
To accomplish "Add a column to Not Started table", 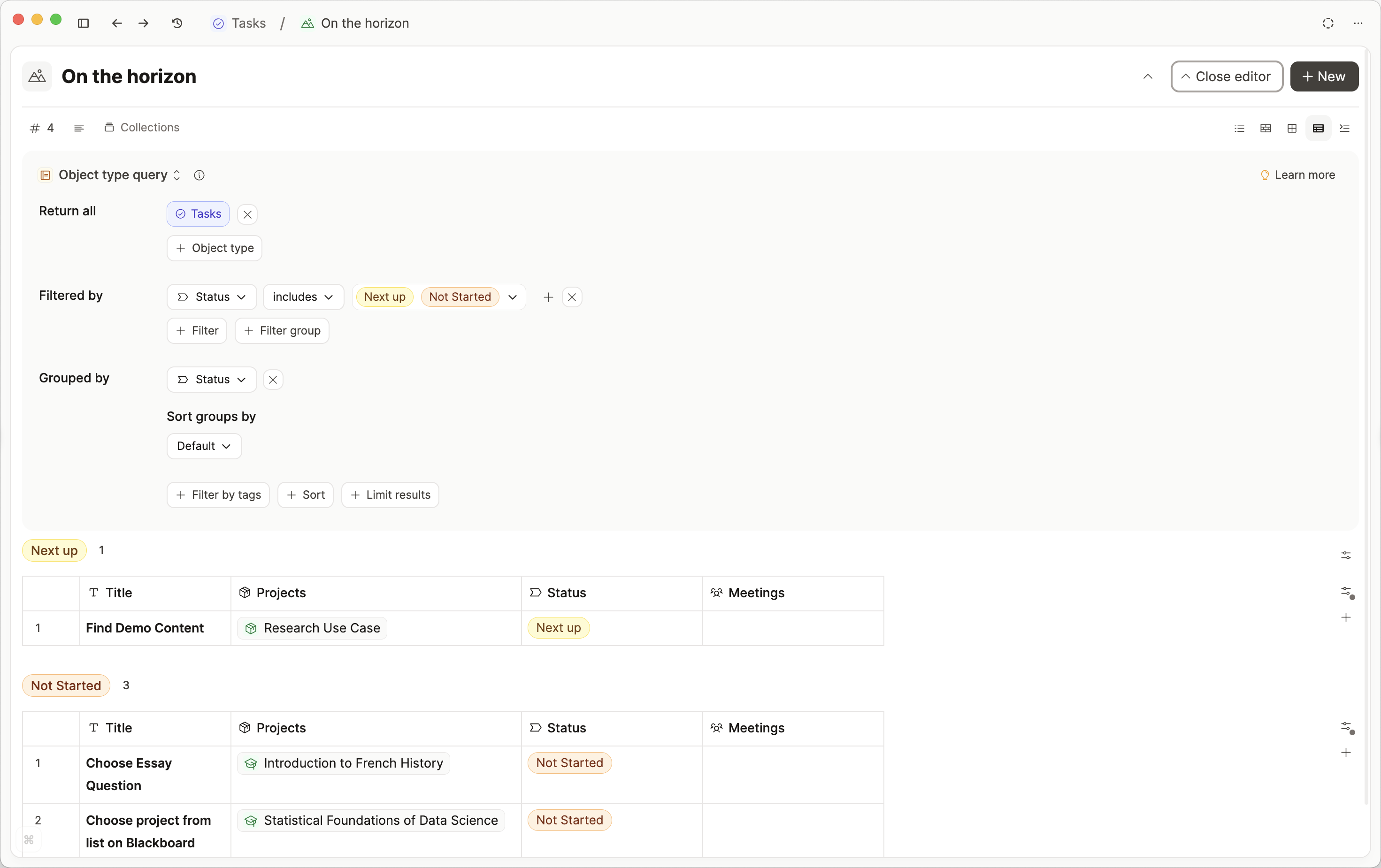I will point(1345,752).
